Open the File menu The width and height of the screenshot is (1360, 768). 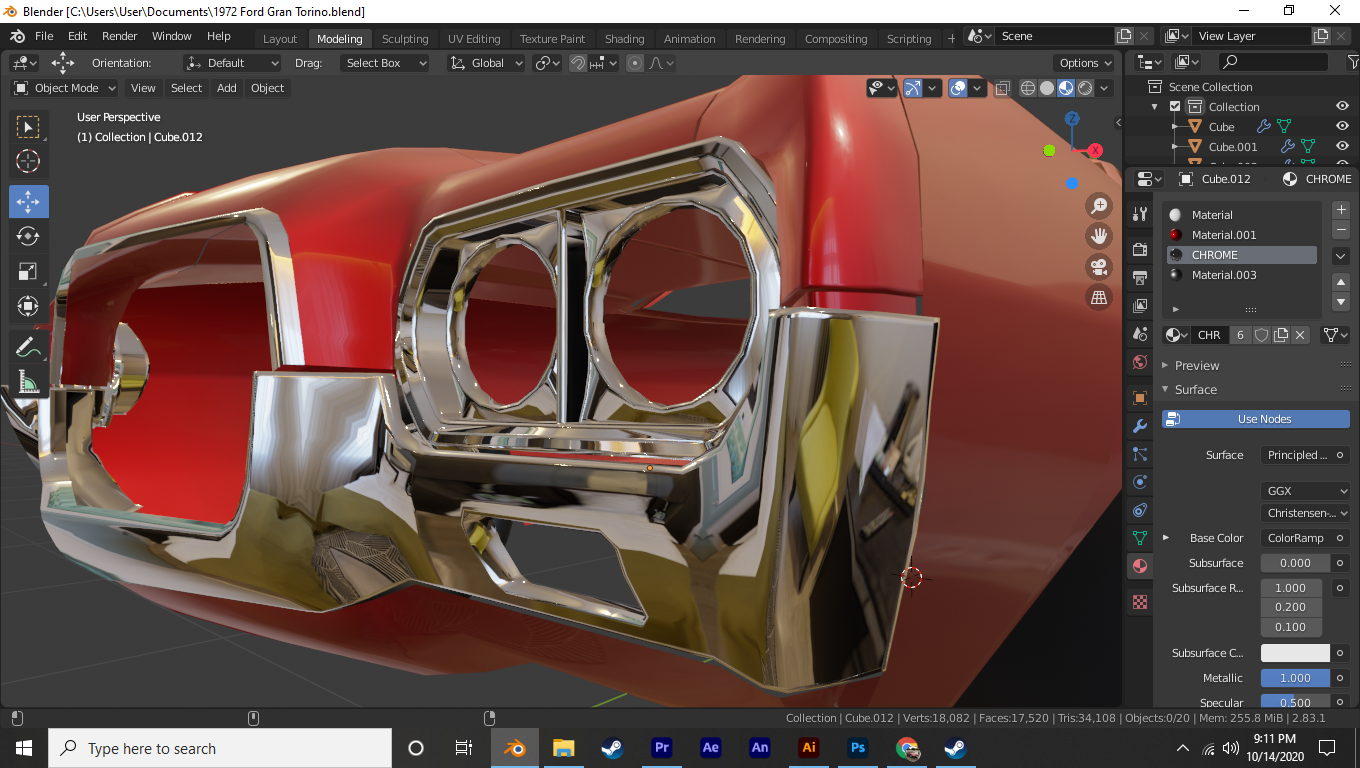coord(44,36)
